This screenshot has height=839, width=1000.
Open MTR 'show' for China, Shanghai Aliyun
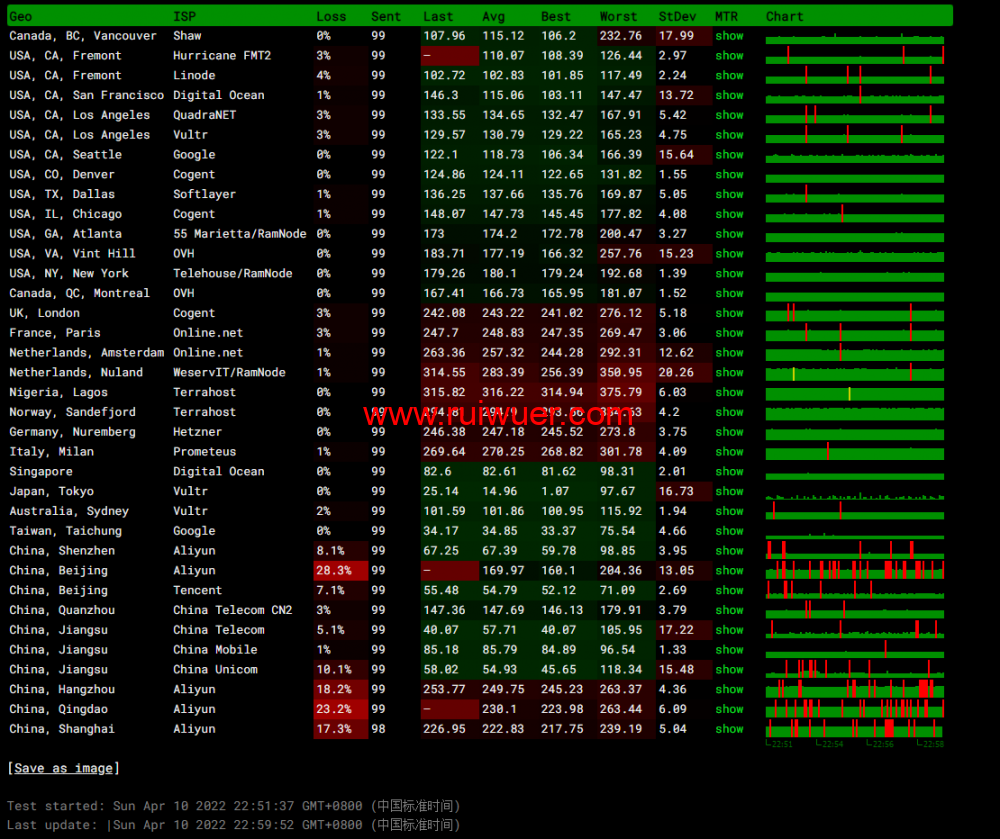(729, 729)
